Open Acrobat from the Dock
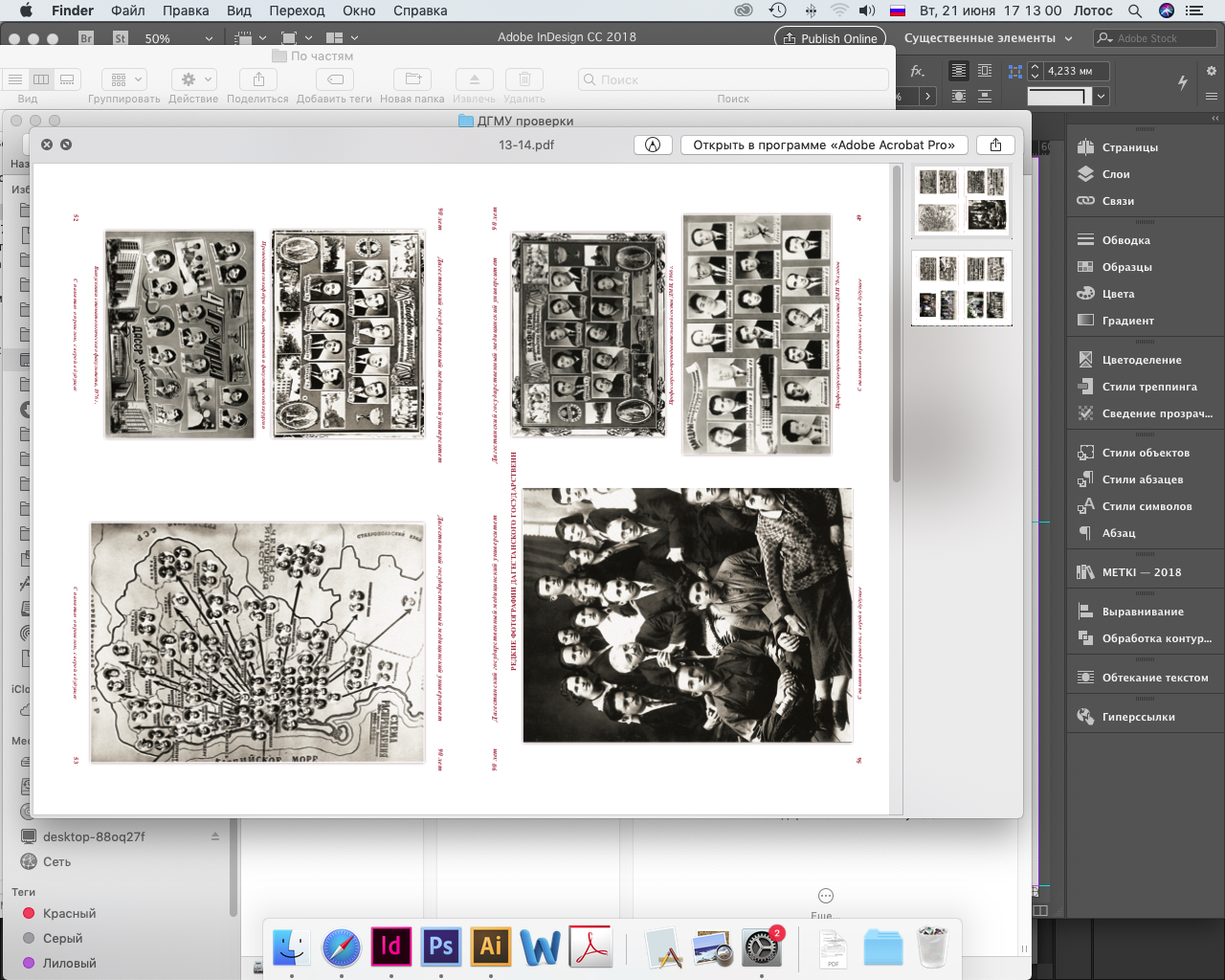Screen dimensions: 1225x980 (x=590, y=947)
